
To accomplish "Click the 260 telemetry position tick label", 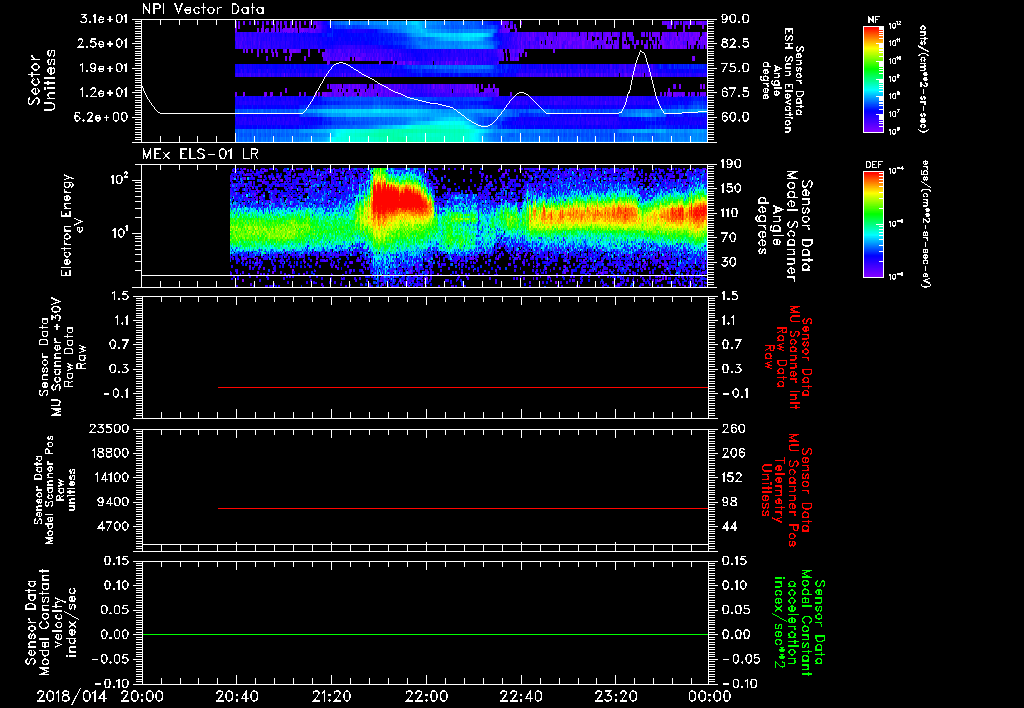I will [x=732, y=428].
